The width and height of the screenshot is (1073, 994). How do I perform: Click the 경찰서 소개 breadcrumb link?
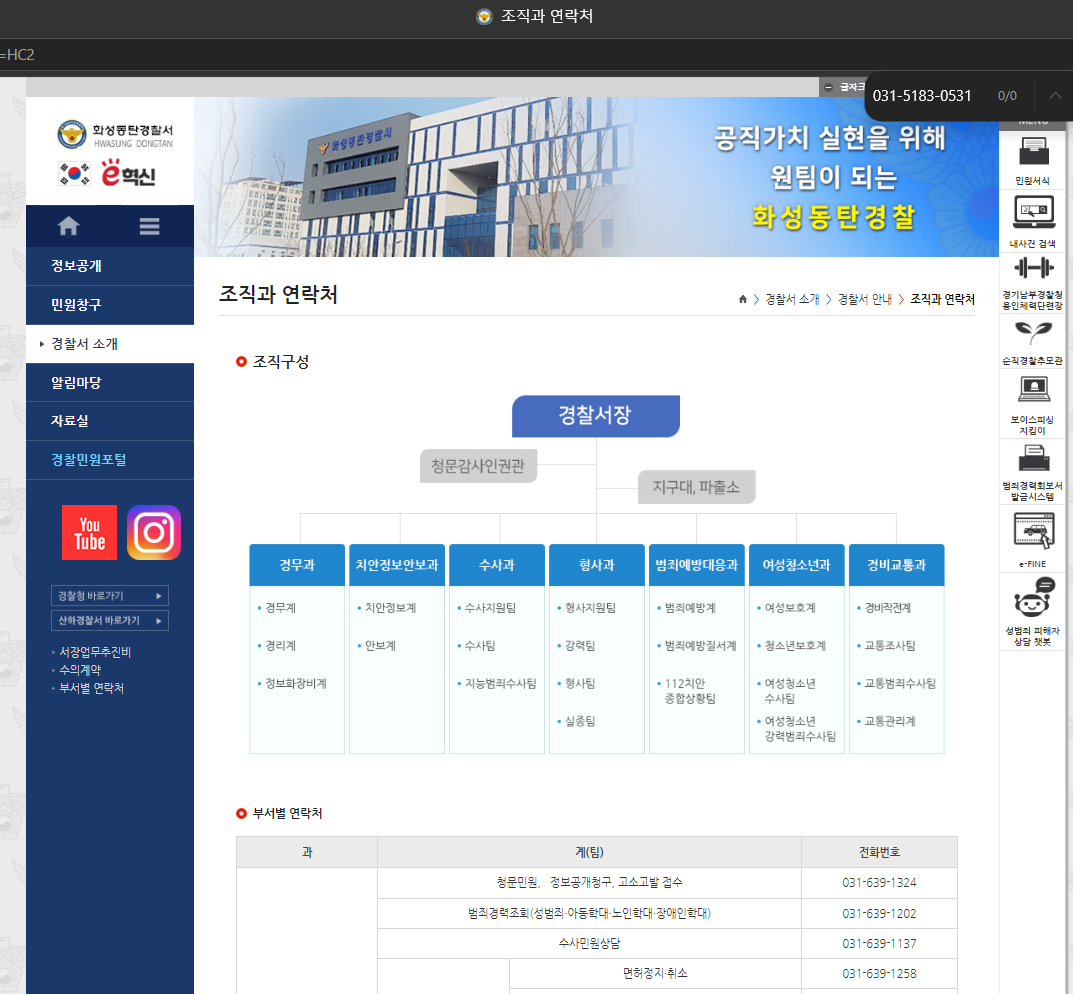coord(792,299)
